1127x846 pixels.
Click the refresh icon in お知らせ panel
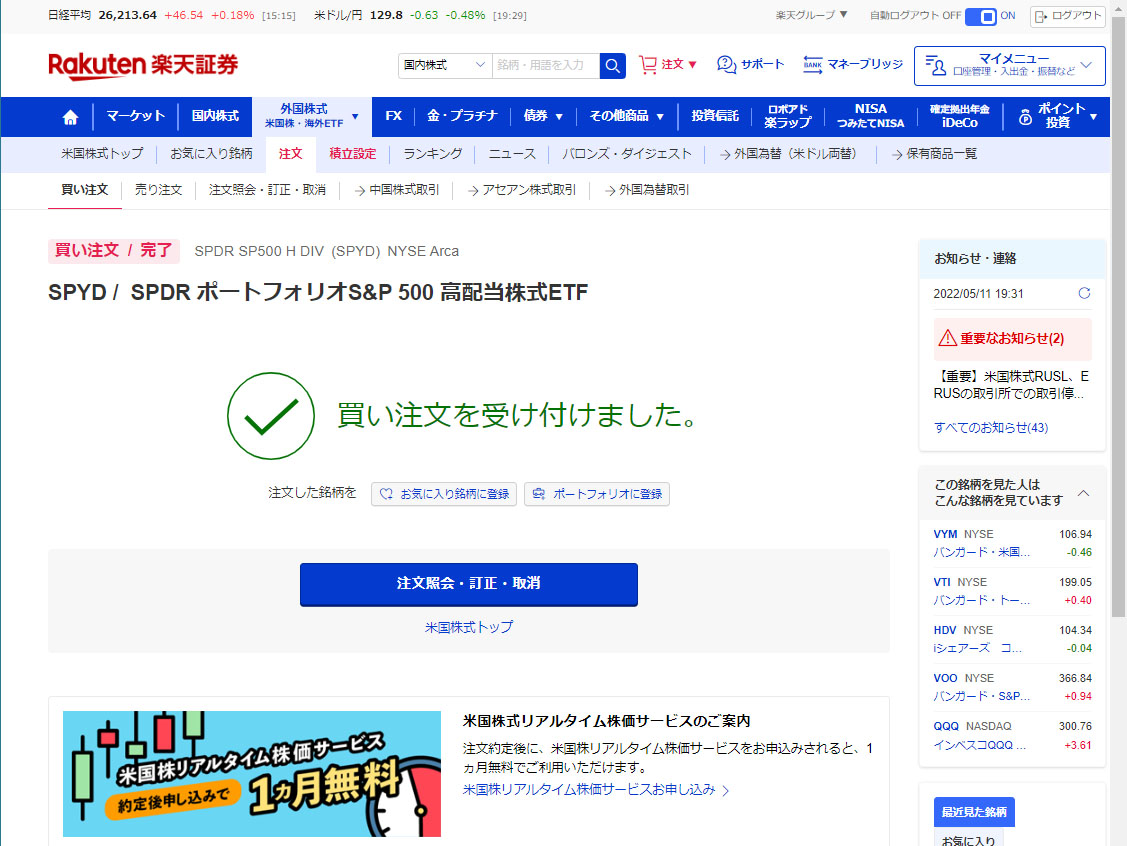(1084, 293)
